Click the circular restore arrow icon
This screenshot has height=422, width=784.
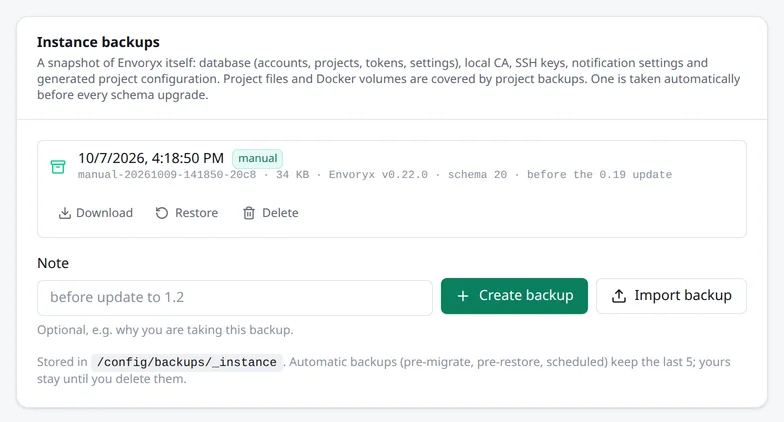click(162, 213)
